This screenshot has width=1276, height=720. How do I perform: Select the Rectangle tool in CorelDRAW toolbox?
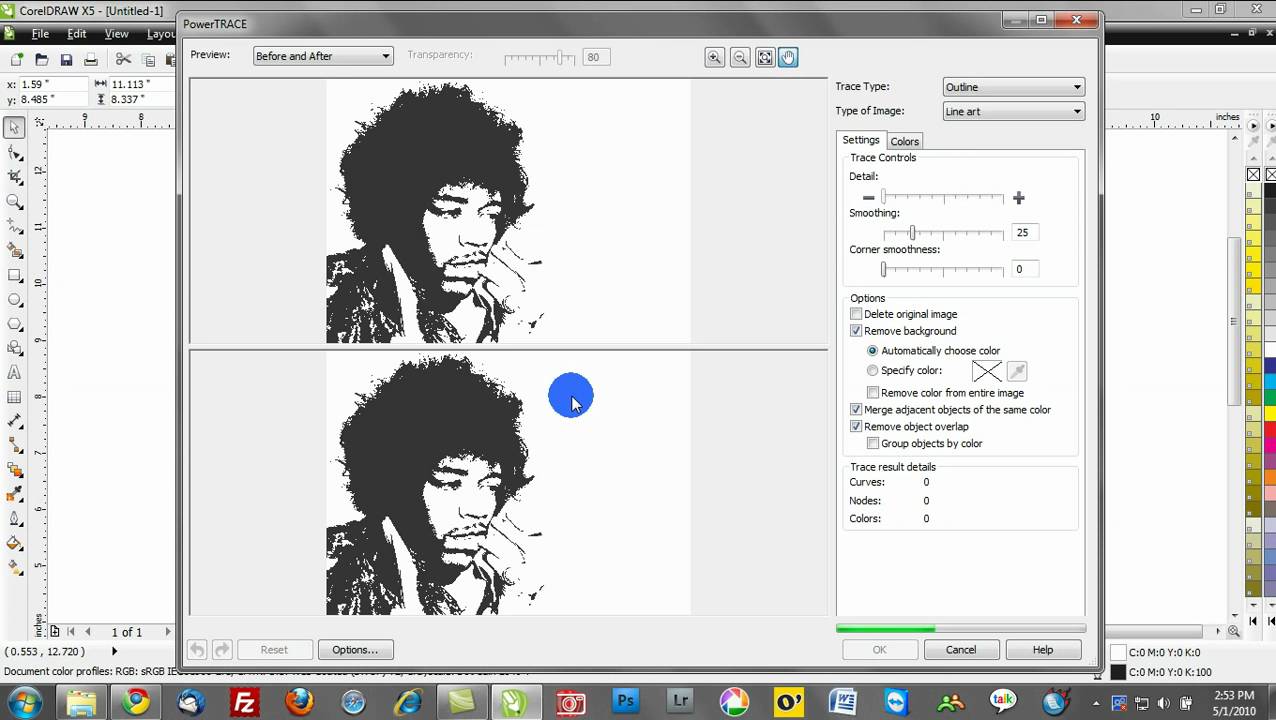click(14, 275)
